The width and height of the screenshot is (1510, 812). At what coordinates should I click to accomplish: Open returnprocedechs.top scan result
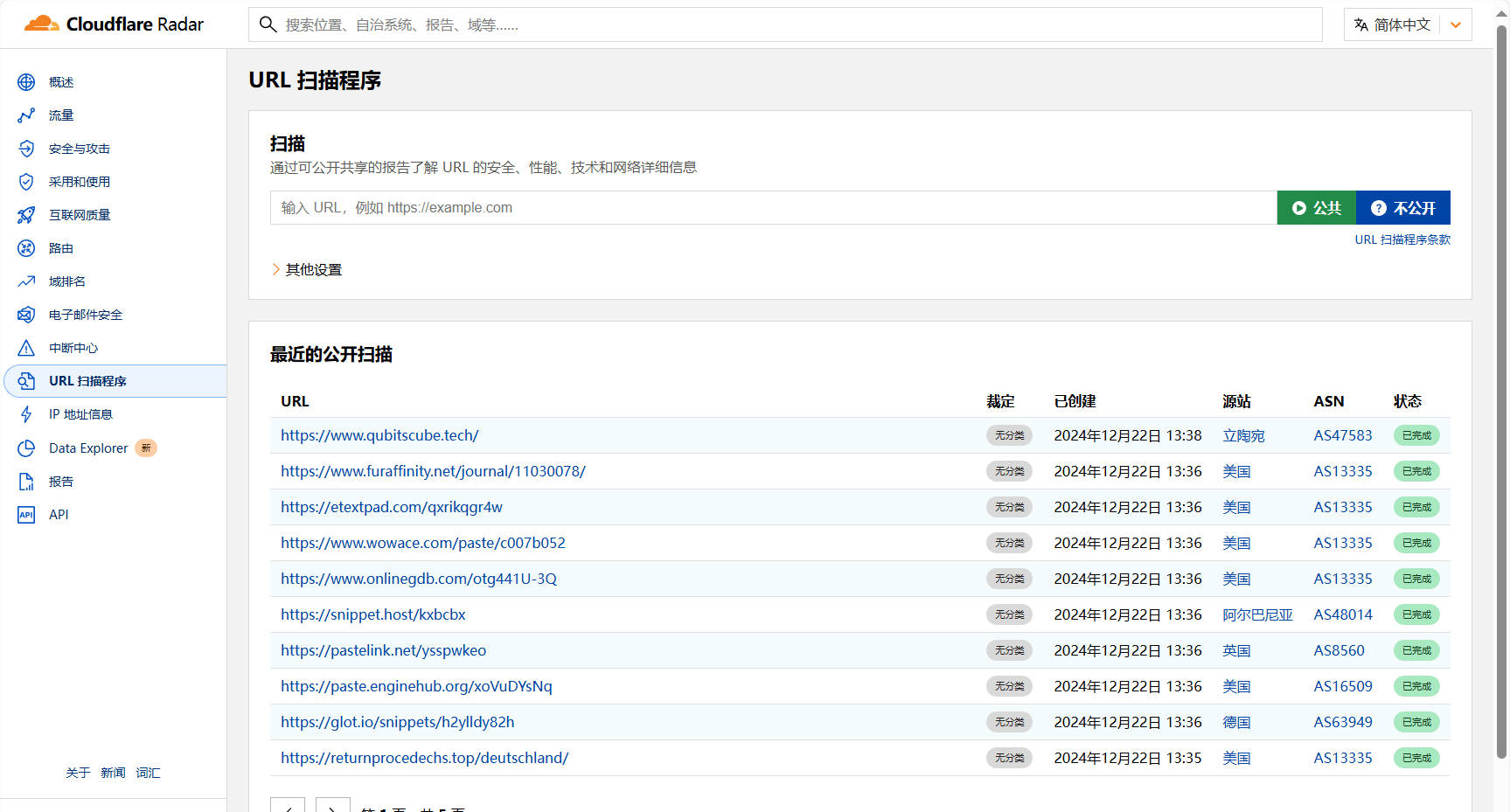tap(425, 758)
